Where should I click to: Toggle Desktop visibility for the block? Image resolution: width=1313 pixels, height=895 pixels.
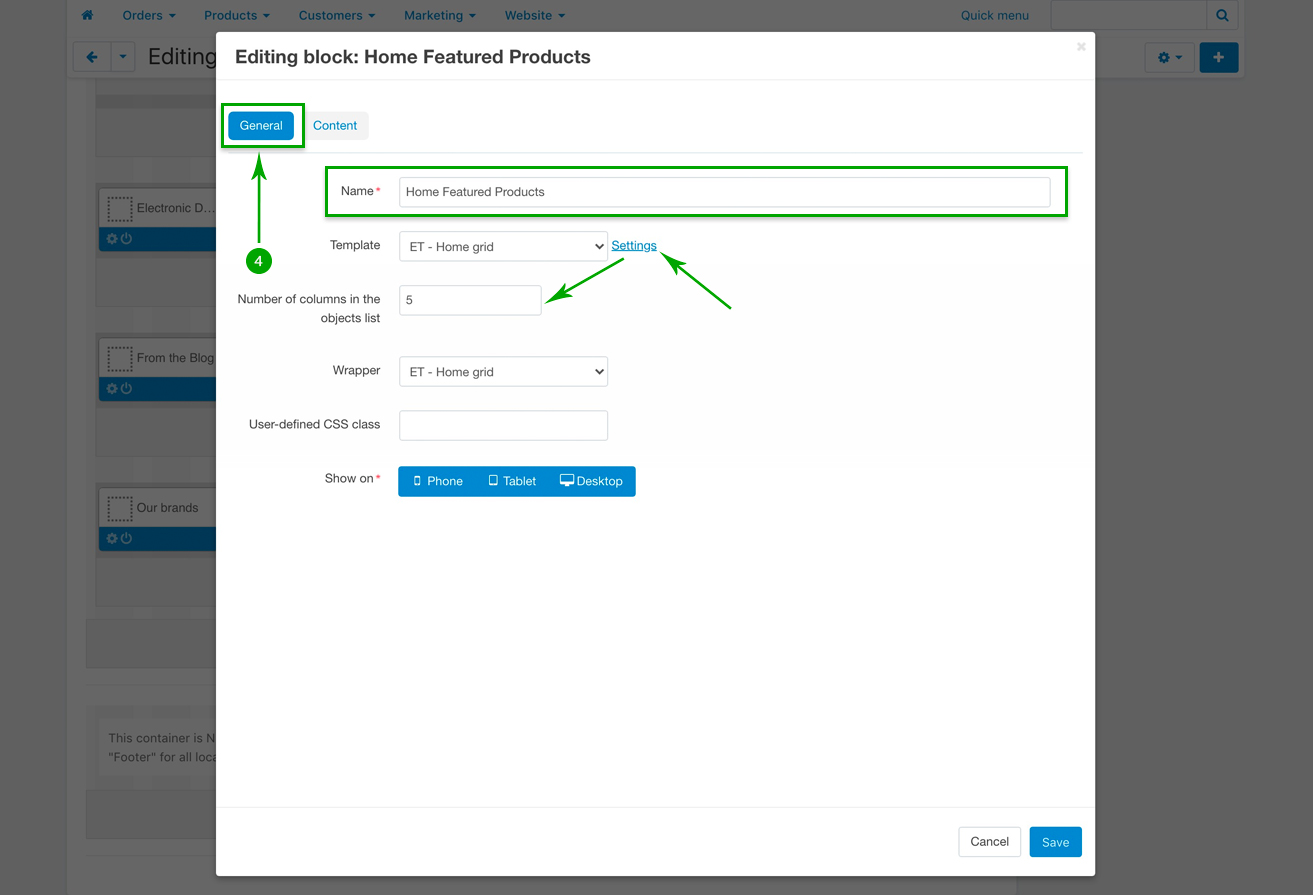tap(591, 481)
